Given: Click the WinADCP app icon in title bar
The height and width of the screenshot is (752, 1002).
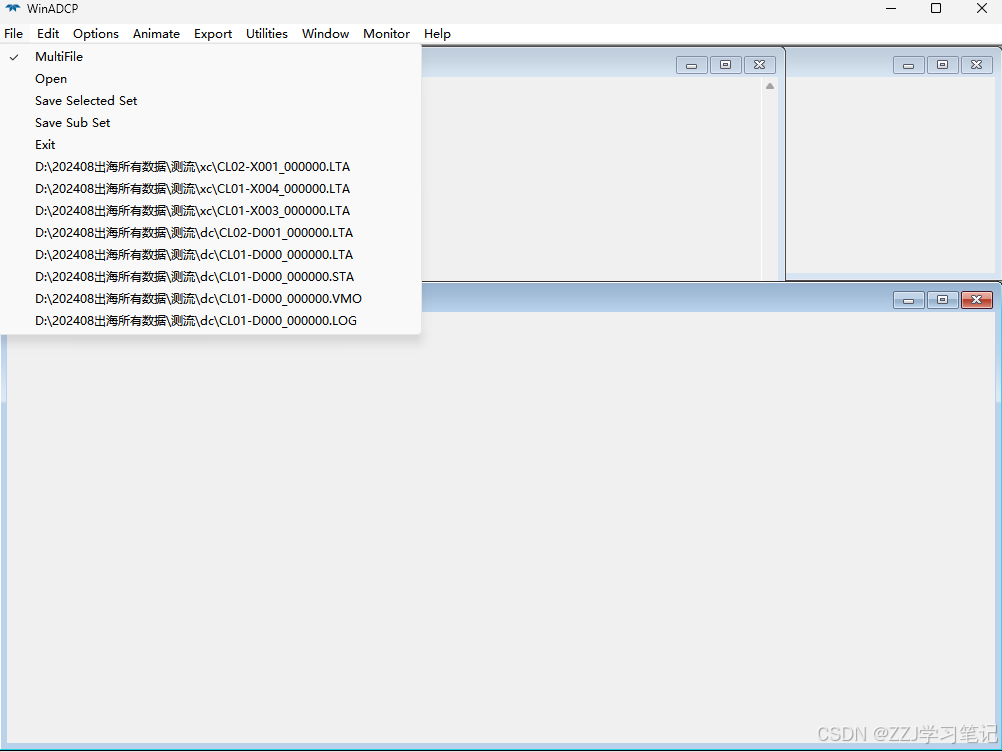Looking at the screenshot, I should click(13, 9).
